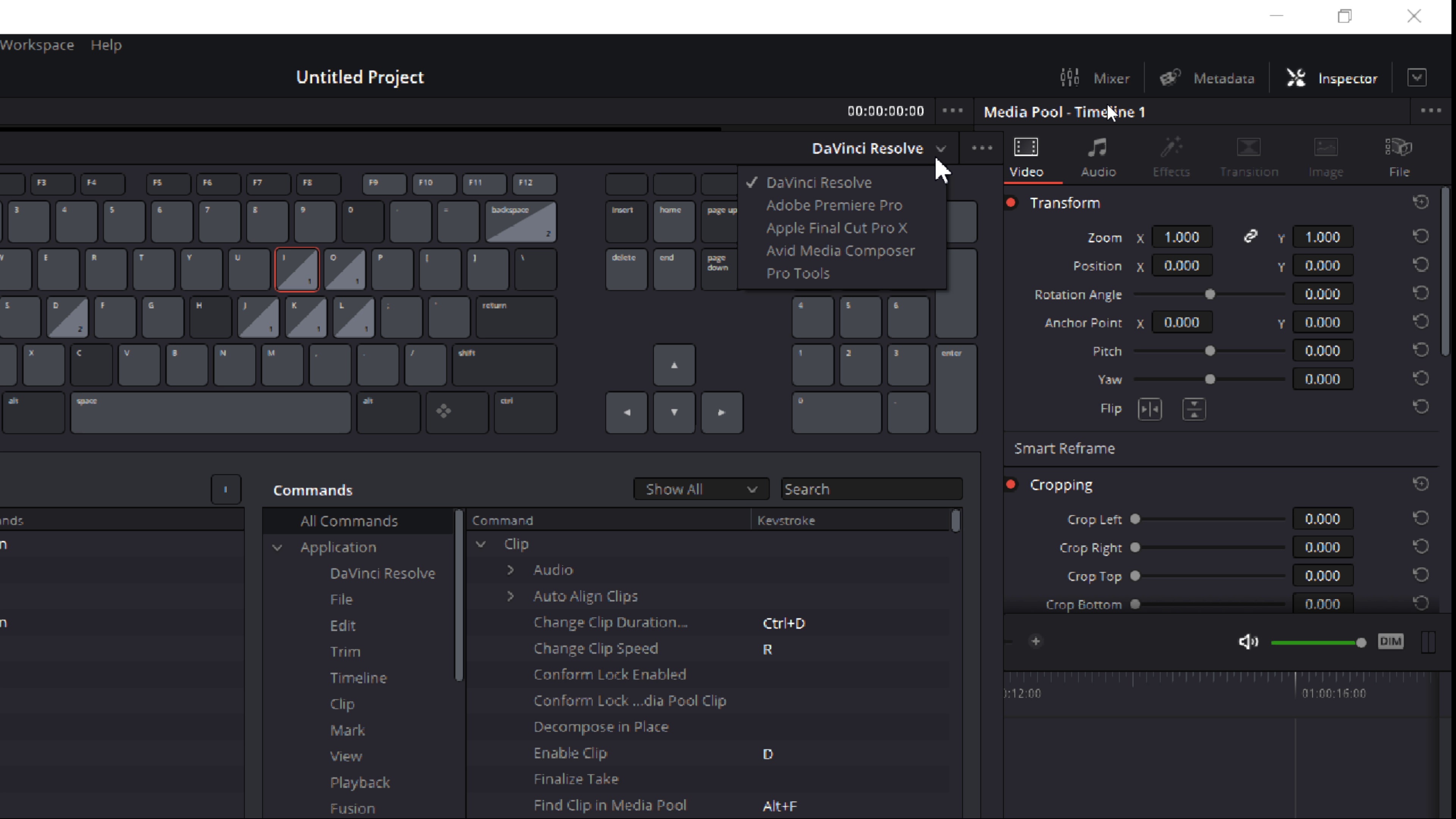Reset the Yaw value

(x=1420, y=379)
